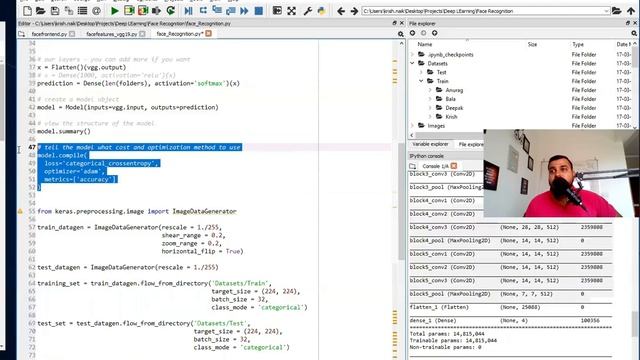Image resolution: width=640 pixels, height=360 pixels.
Task: Run cell and advance icon
Action: [x=143, y=11]
